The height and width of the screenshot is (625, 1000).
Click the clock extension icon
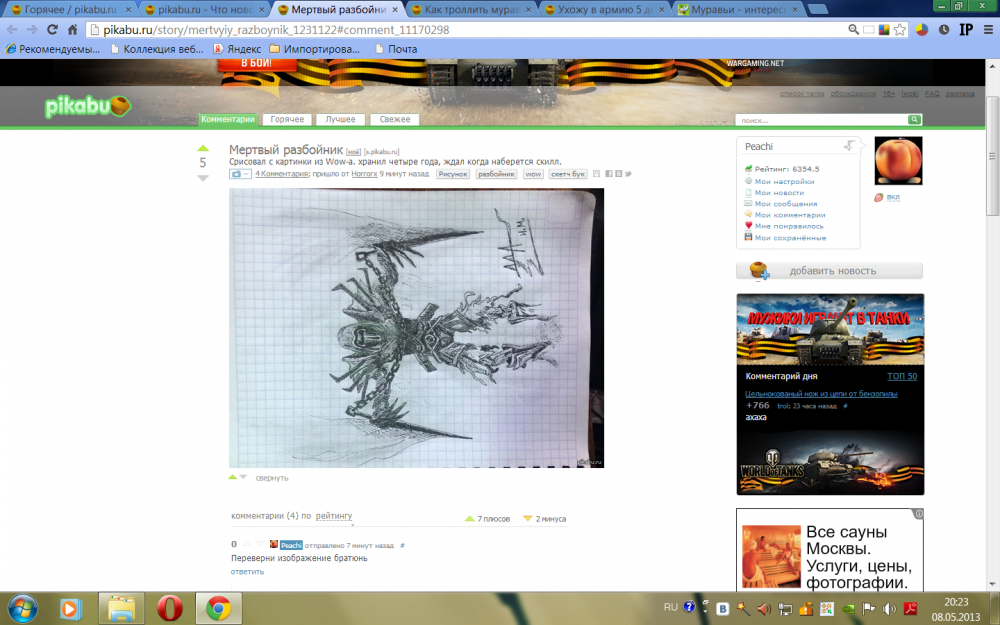tap(944, 30)
